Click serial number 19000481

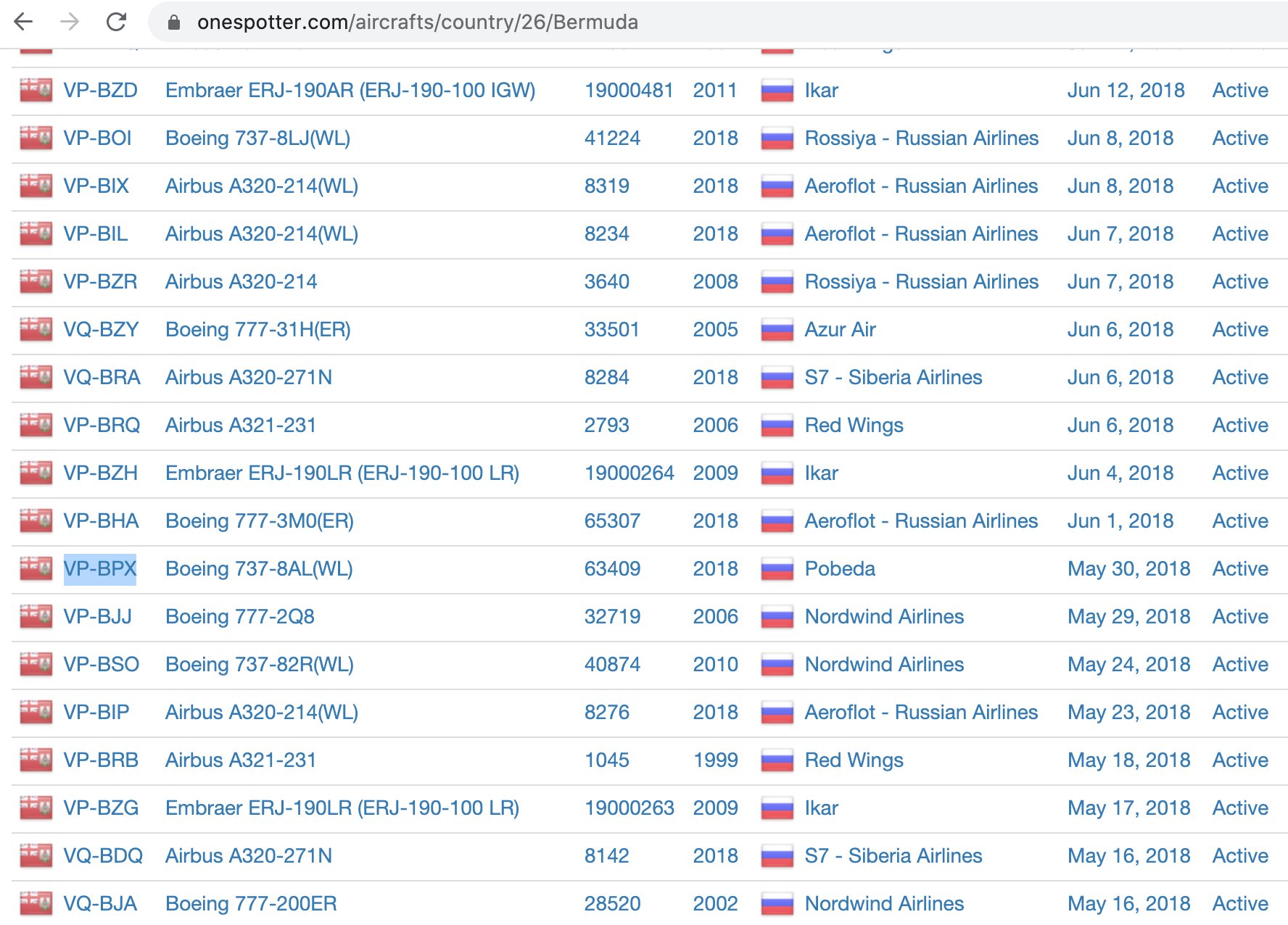(x=629, y=91)
